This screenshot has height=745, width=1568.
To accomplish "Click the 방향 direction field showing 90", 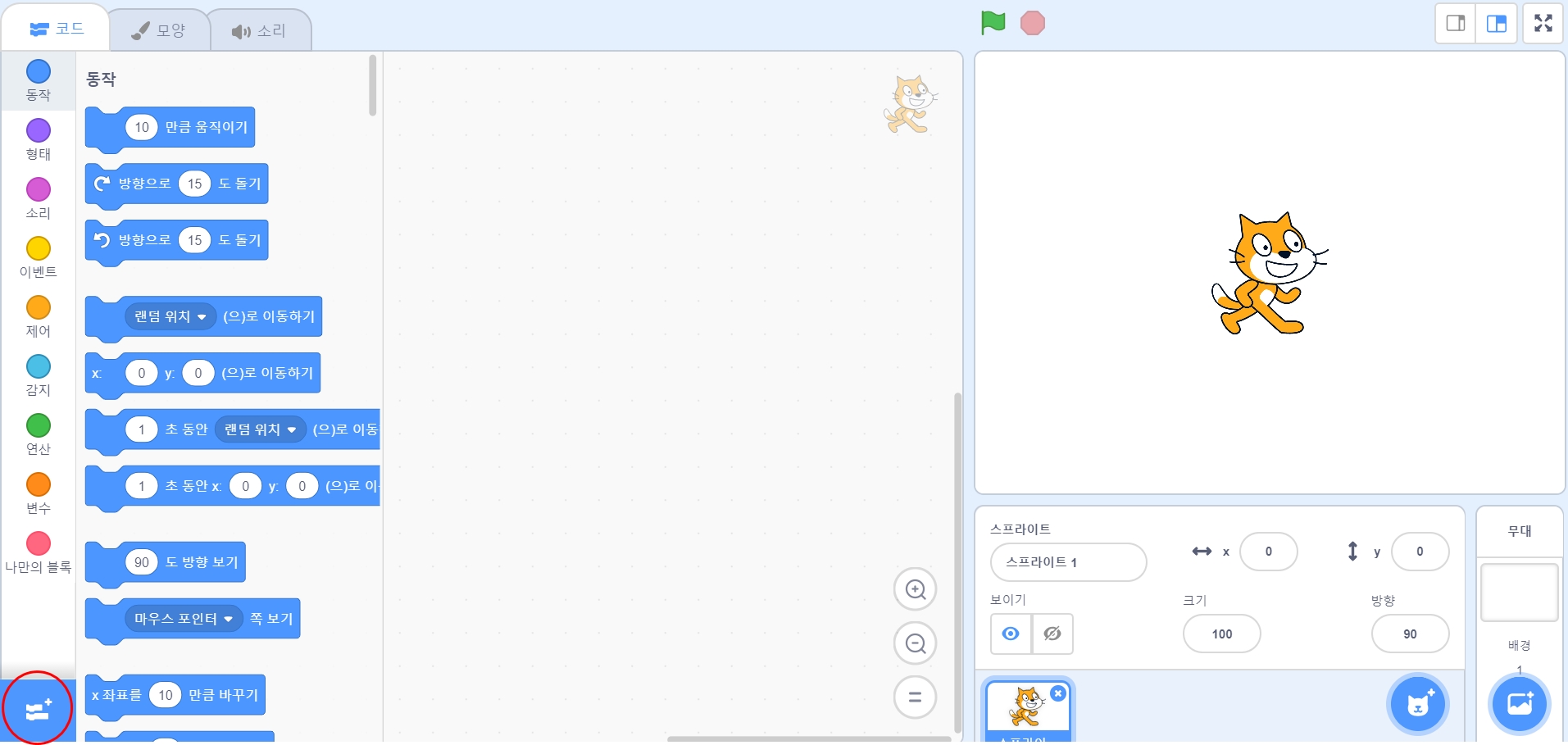I will (x=1410, y=634).
